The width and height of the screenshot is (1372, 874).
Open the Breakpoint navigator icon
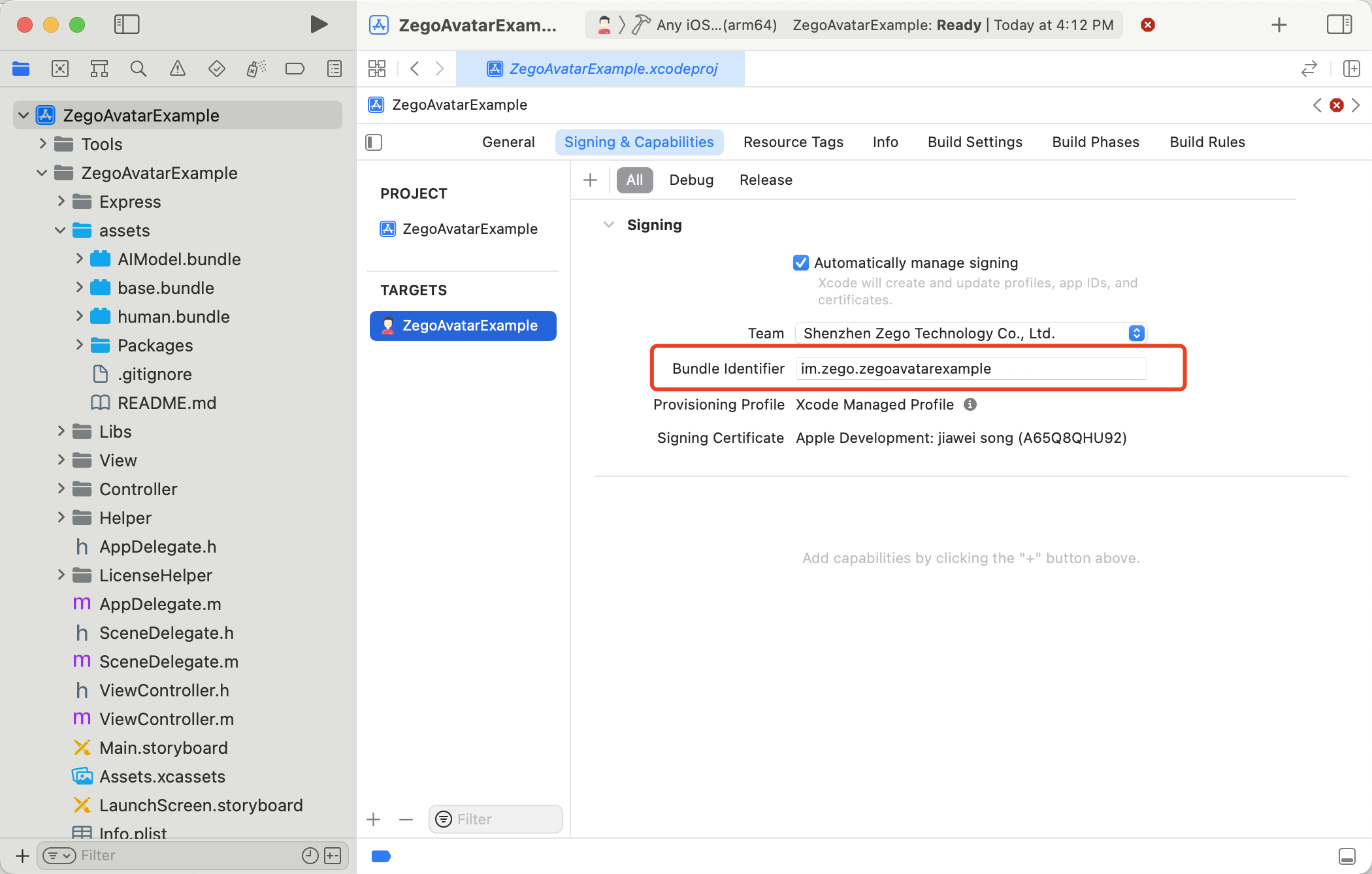click(x=295, y=69)
